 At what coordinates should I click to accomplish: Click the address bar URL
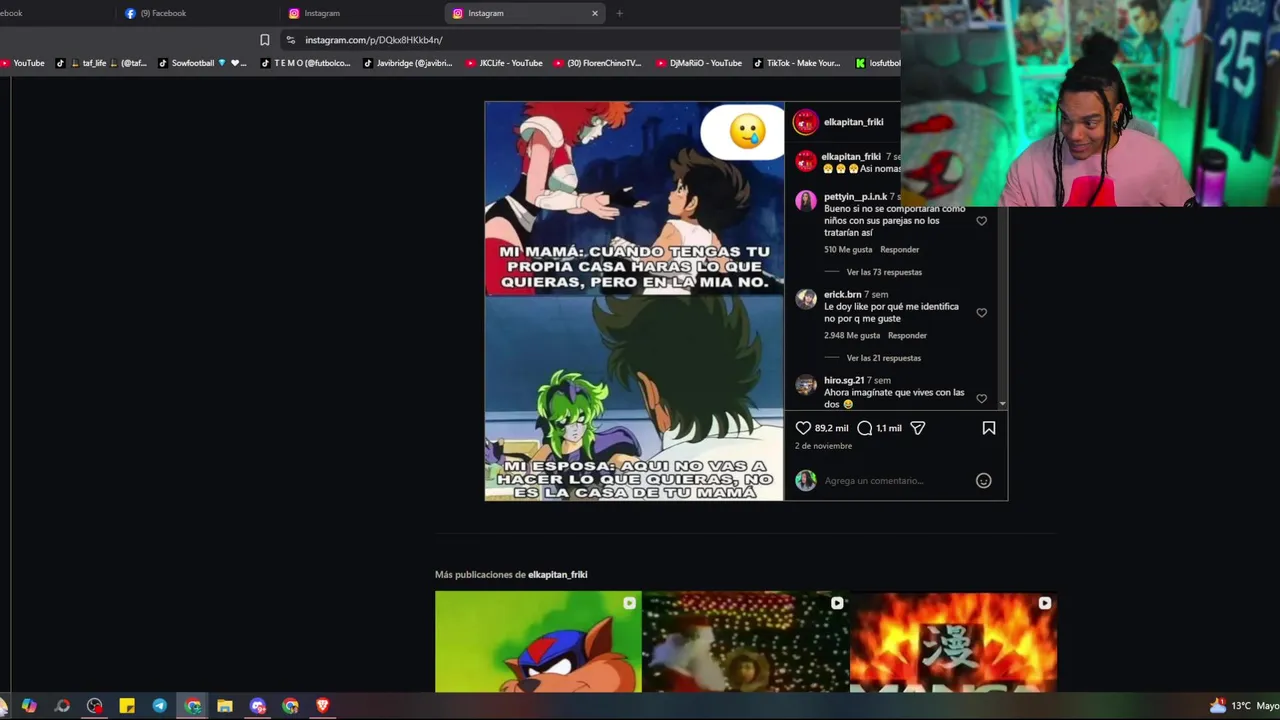[374, 40]
